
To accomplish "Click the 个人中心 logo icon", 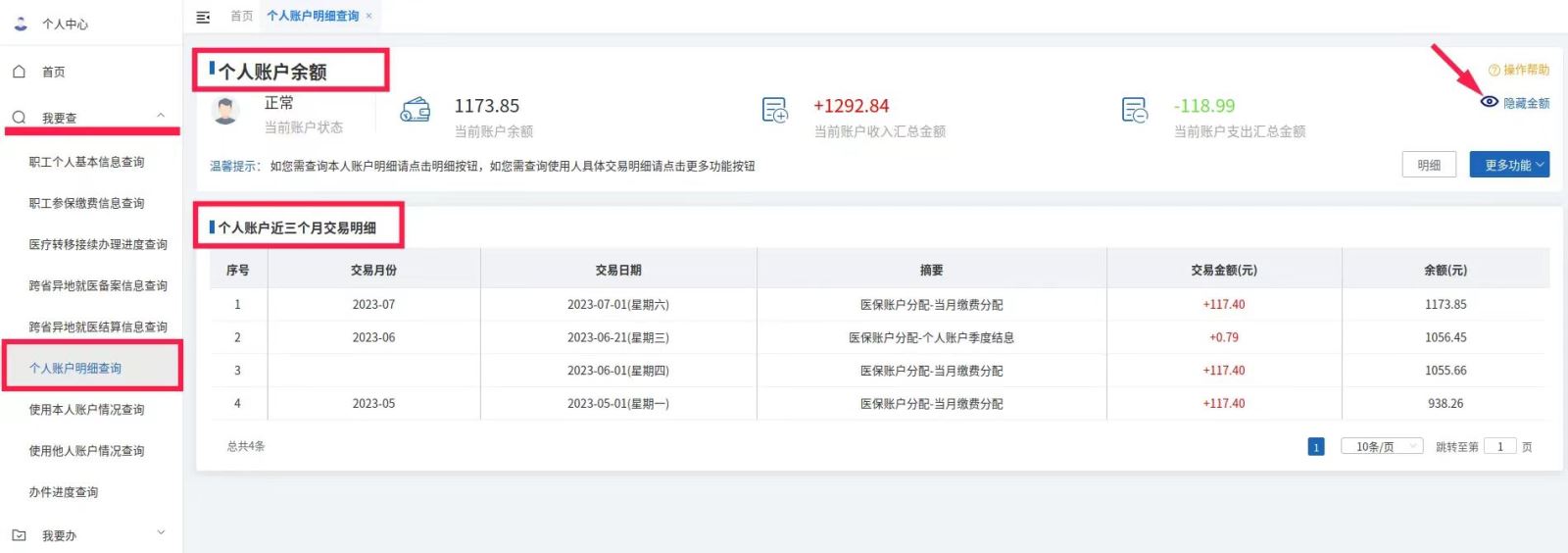I will tap(21, 24).
